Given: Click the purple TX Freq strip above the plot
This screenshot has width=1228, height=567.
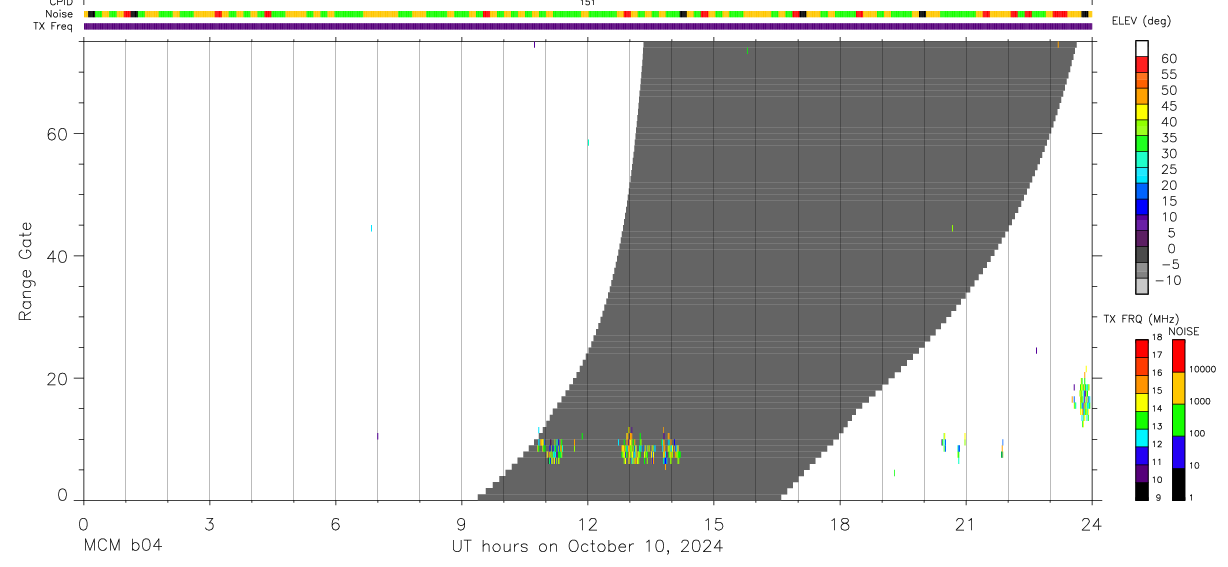Looking at the screenshot, I should click(587, 26).
